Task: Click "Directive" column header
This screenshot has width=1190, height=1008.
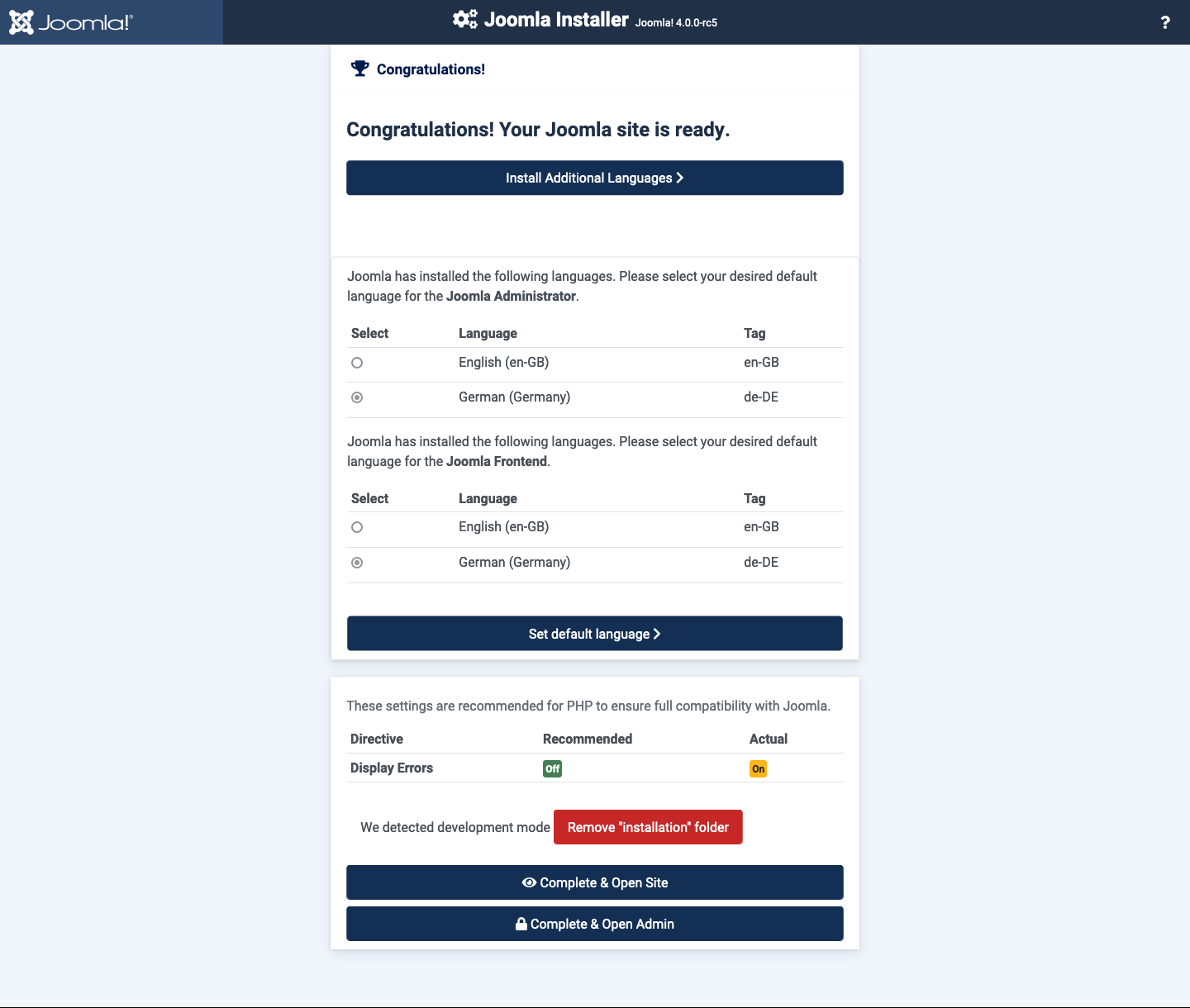Action: (x=377, y=739)
